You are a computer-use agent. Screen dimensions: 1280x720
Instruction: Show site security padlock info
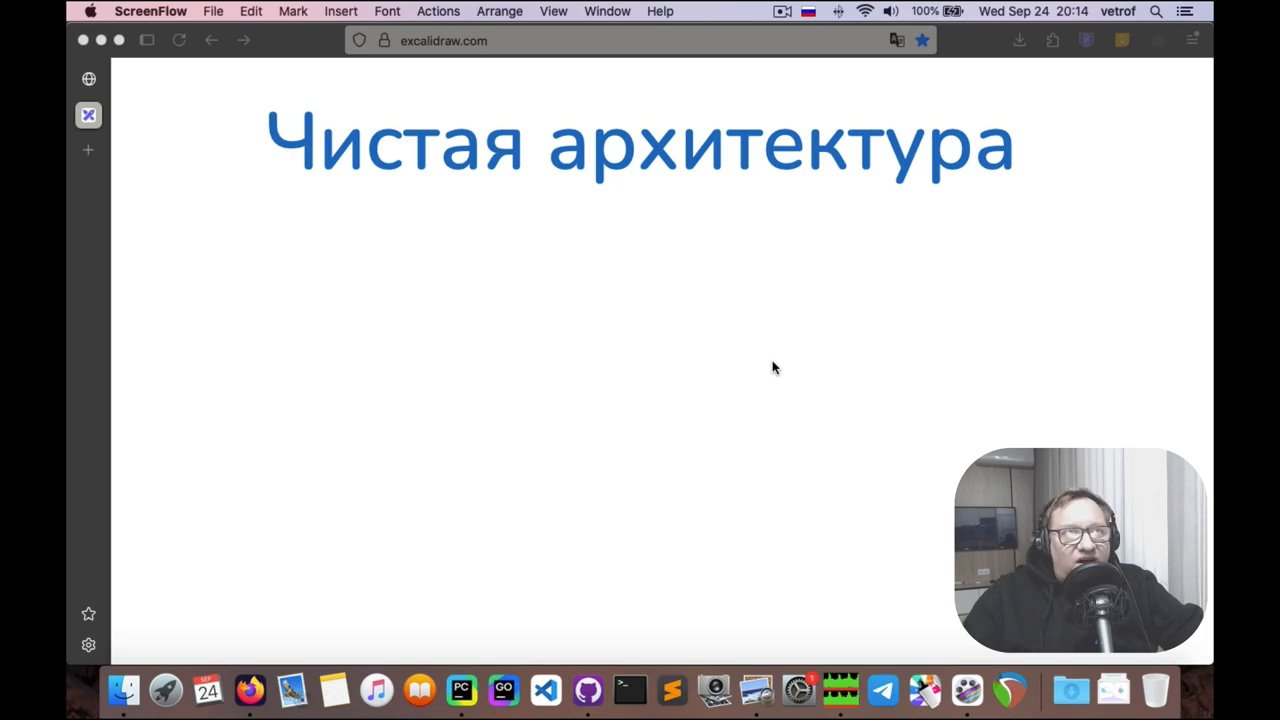(384, 40)
